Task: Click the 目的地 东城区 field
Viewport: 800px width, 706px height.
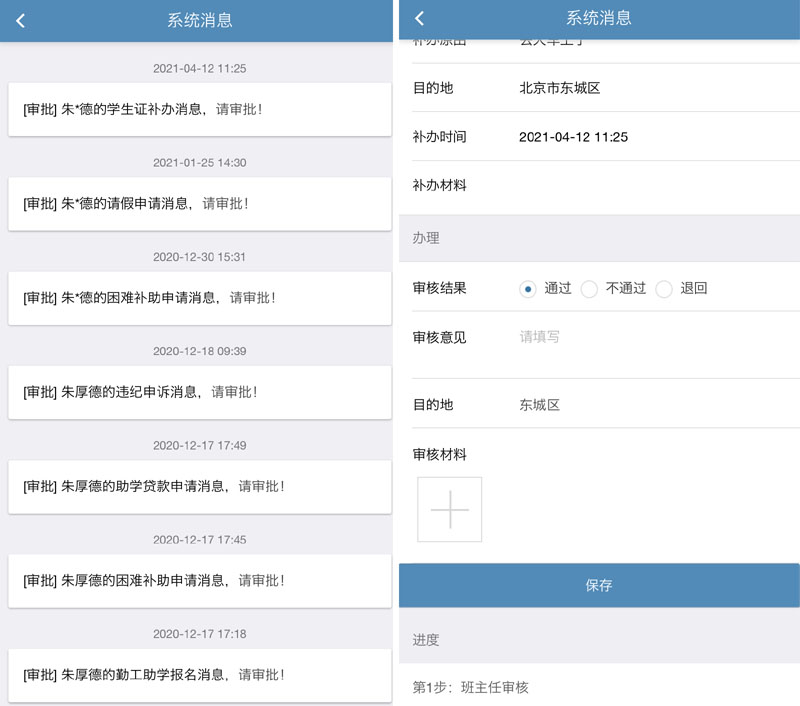Action: pos(540,405)
